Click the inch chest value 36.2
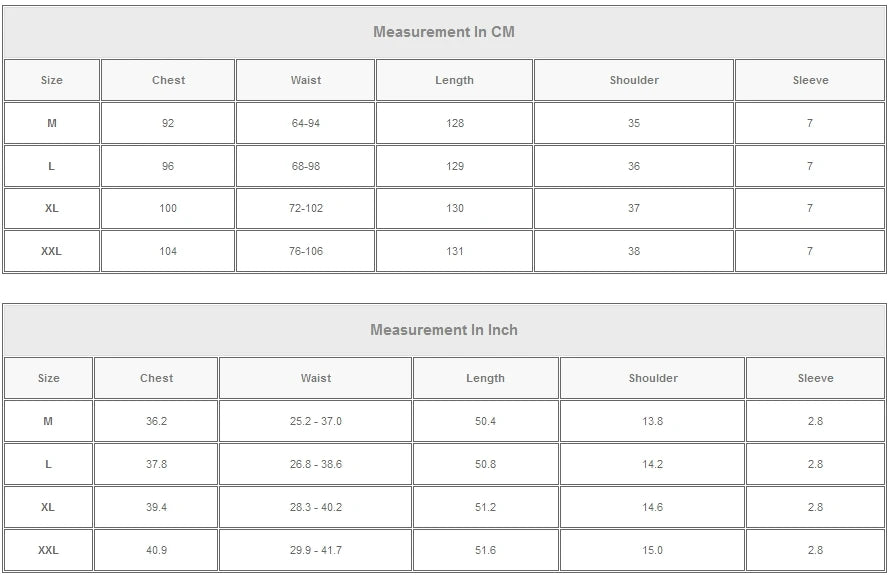The height and width of the screenshot is (575, 889). pyautogui.click(x=157, y=421)
